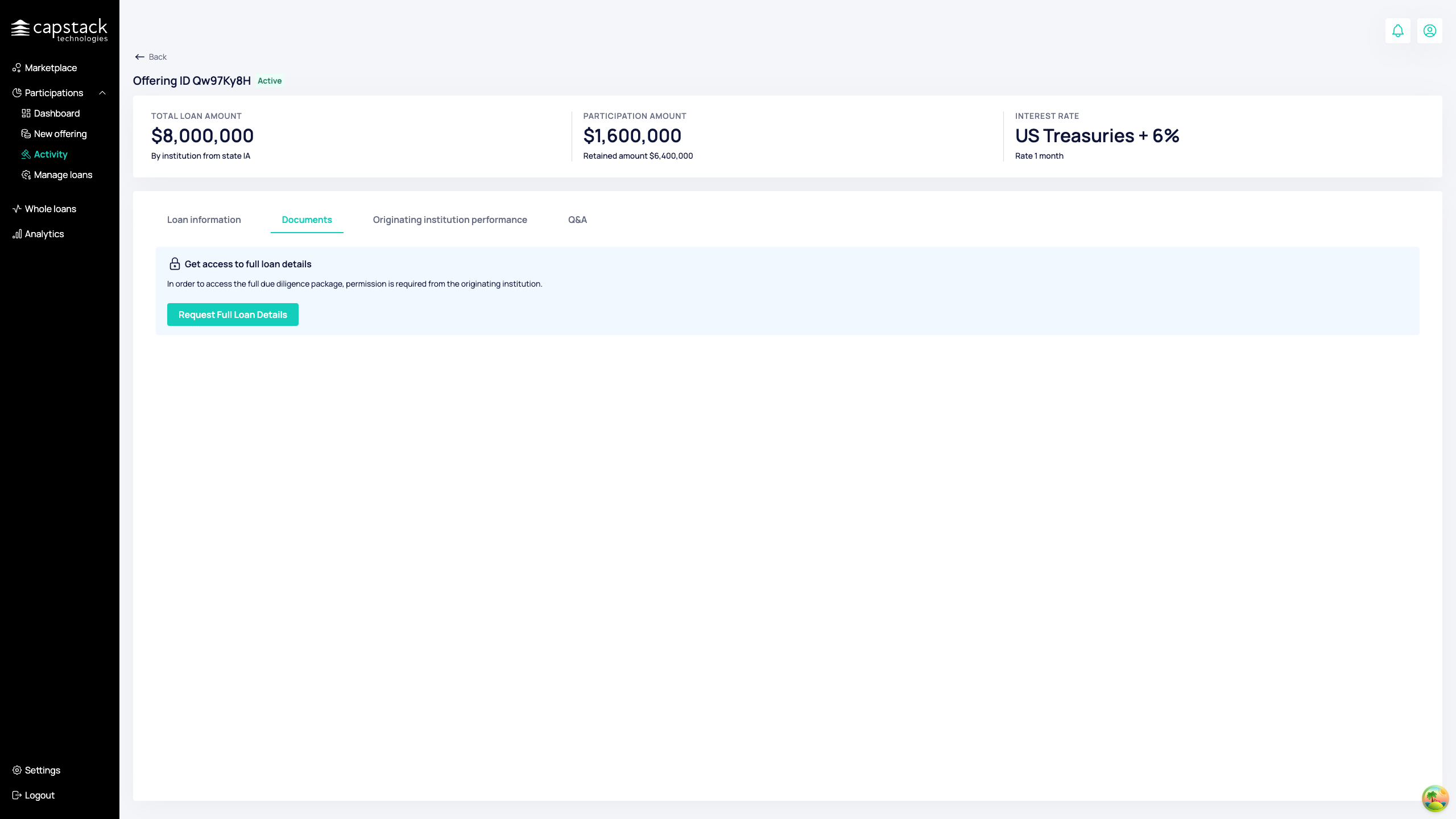Select the Q&A tab

coord(577,220)
